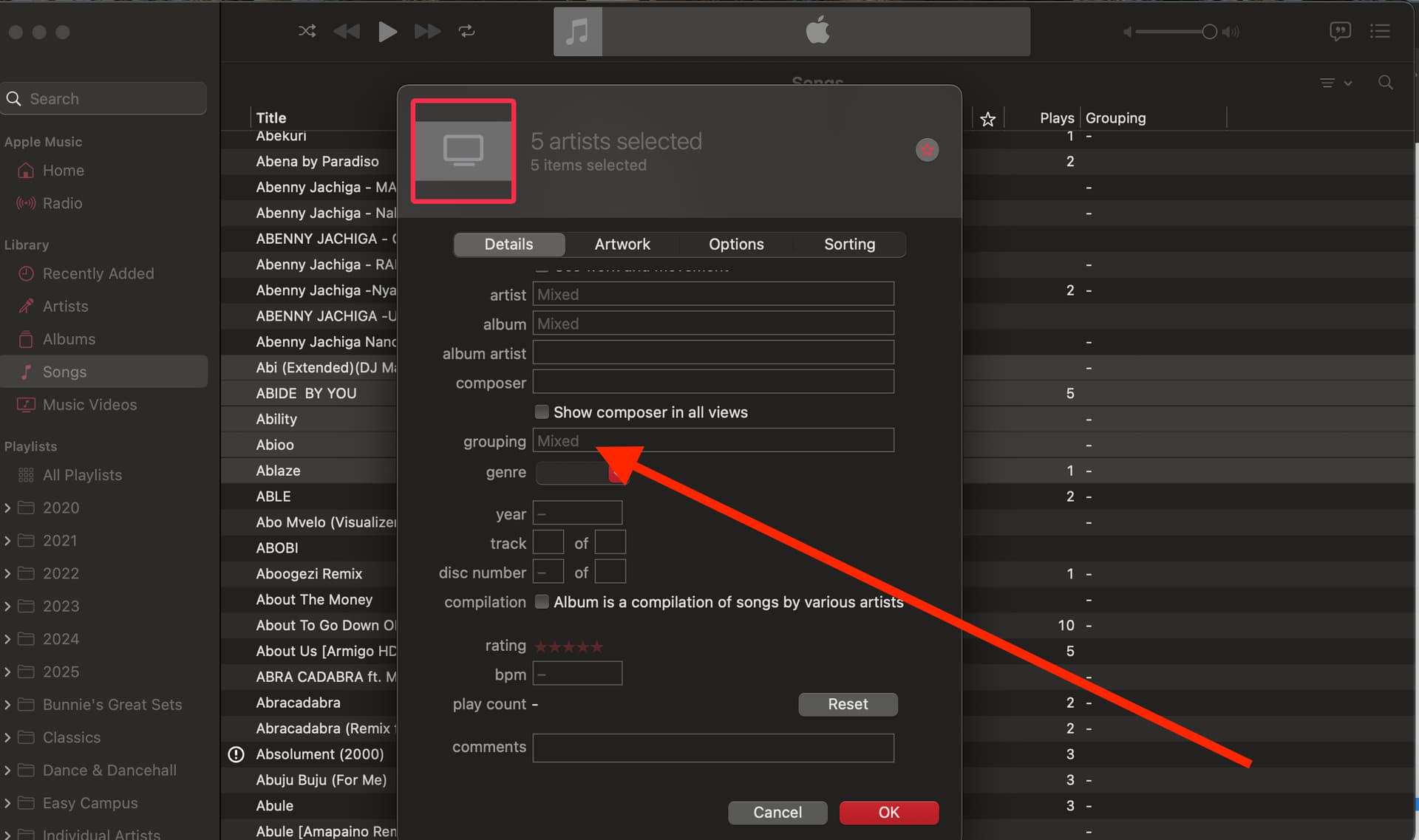Skip to next track icon

(x=427, y=31)
